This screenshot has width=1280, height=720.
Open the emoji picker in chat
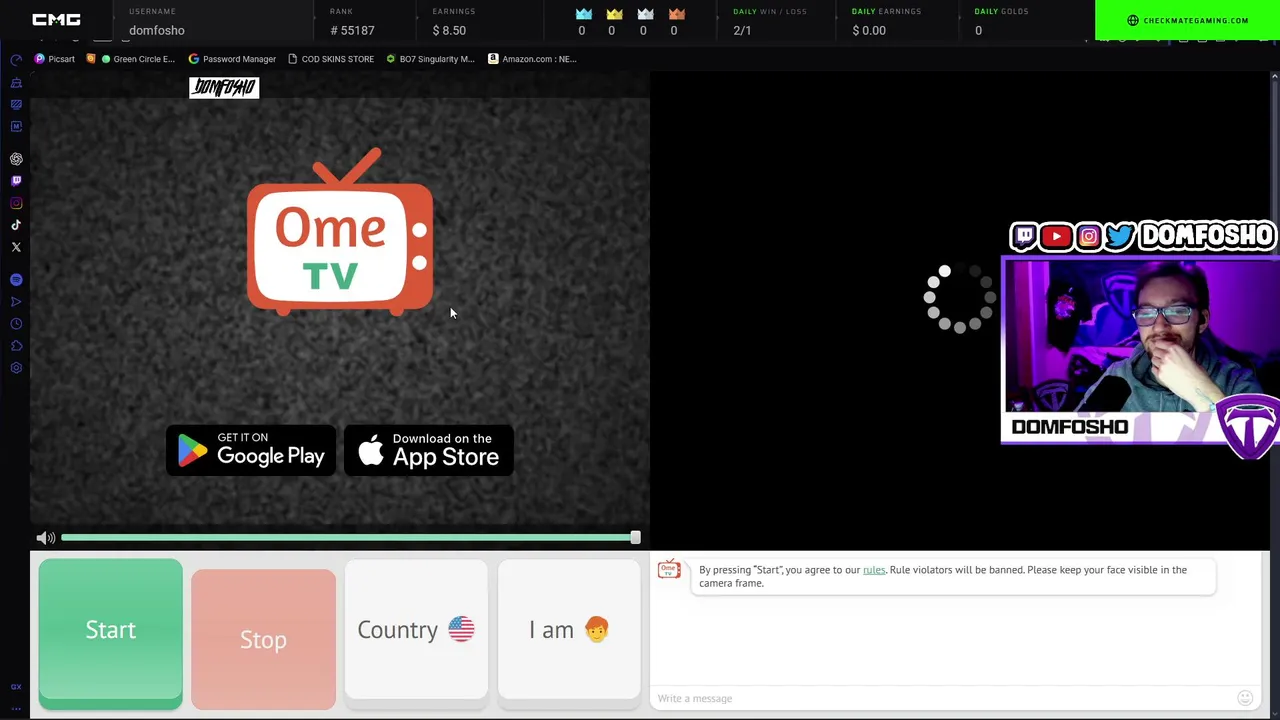click(x=1245, y=698)
